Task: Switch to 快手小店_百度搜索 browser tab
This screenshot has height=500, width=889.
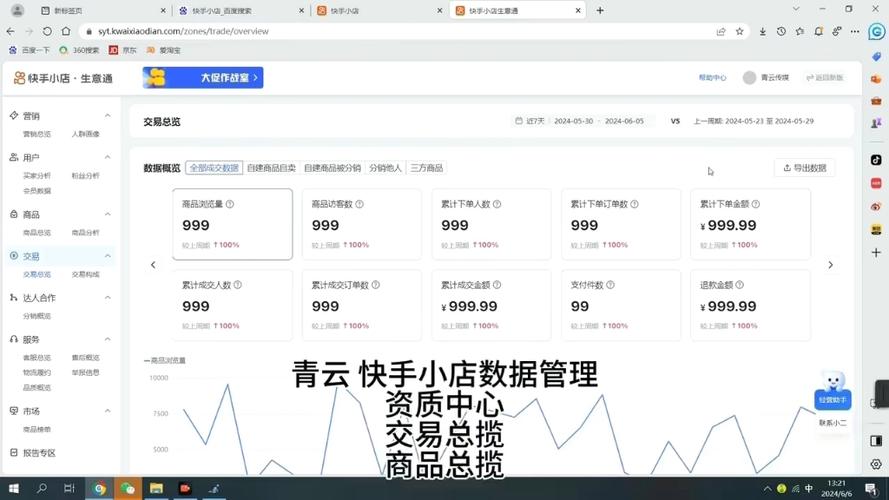Action: coord(240,10)
